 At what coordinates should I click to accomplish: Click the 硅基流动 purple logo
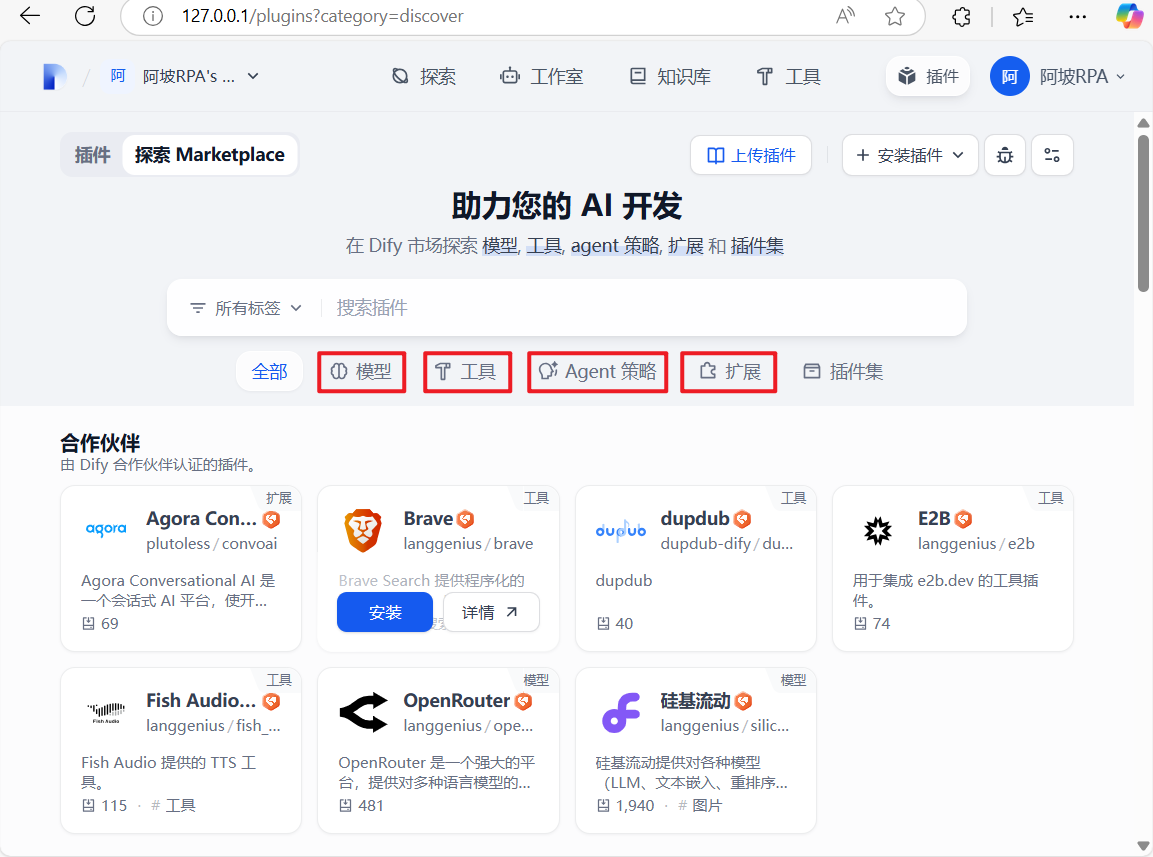click(x=621, y=713)
